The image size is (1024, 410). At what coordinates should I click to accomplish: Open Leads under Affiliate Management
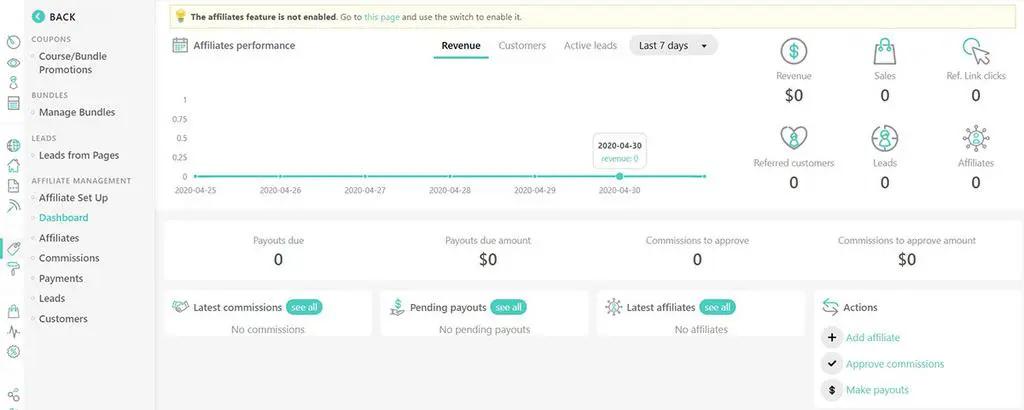pyautogui.click(x=52, y=298)
